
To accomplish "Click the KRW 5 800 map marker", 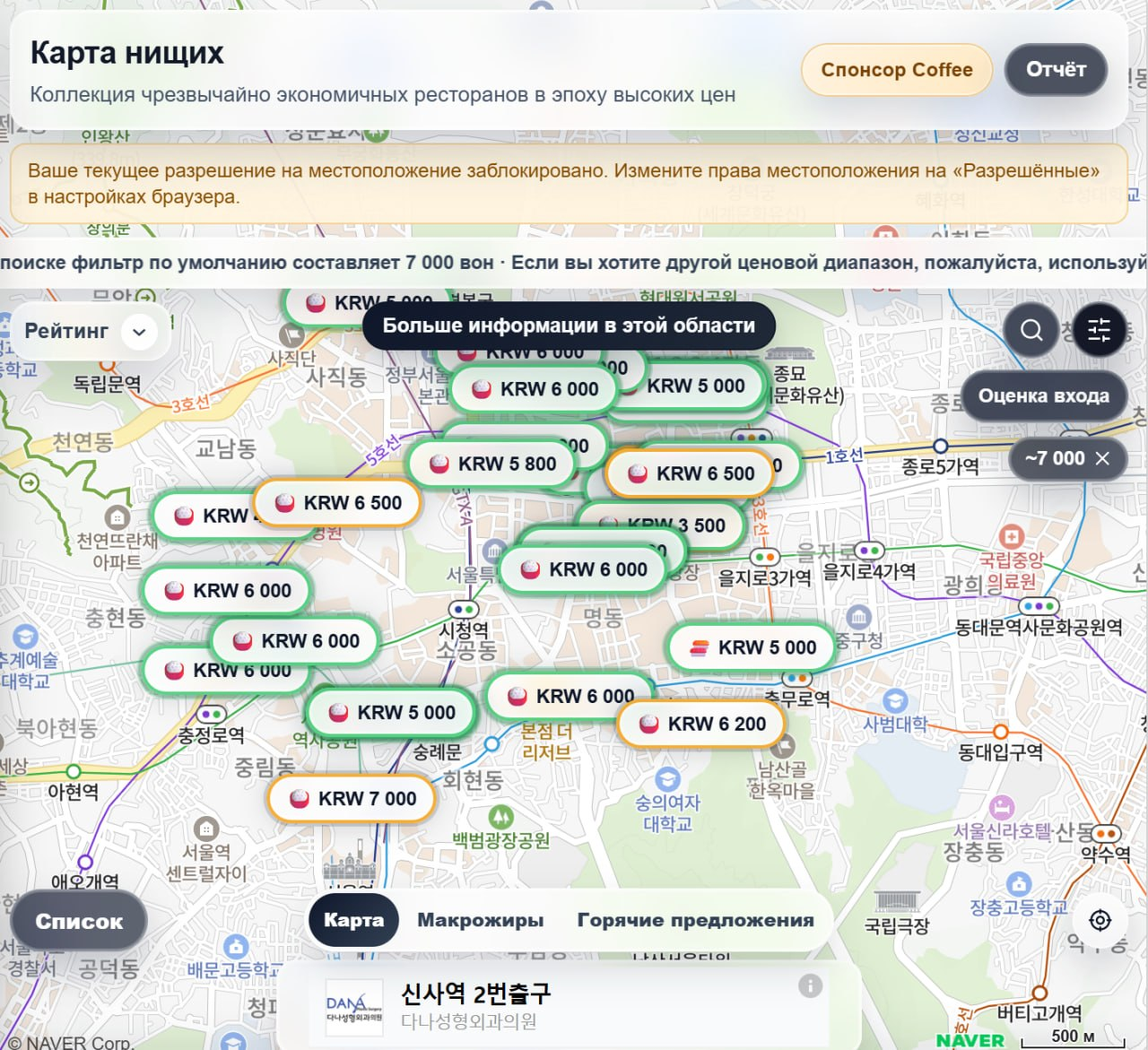I will [491, 464].
